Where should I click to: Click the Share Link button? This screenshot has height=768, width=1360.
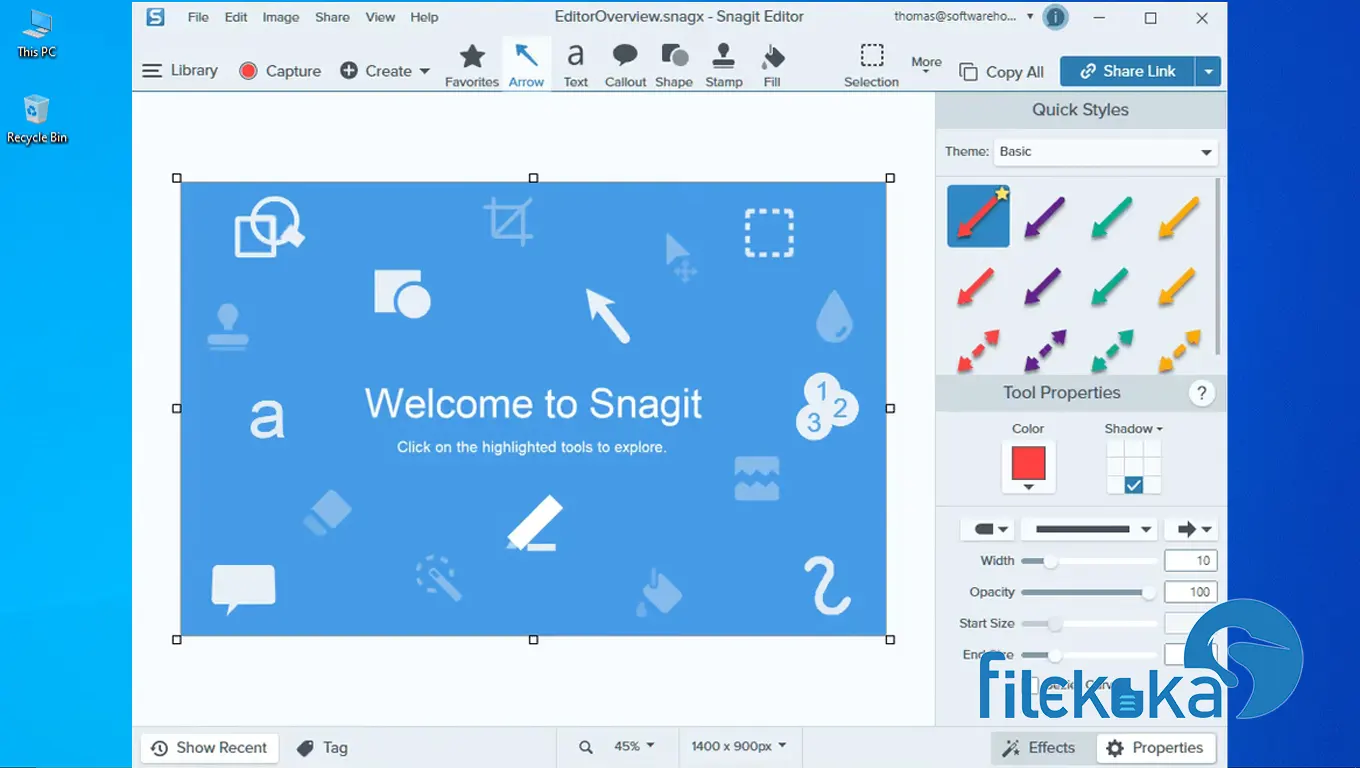click(x=1127, y=71)
